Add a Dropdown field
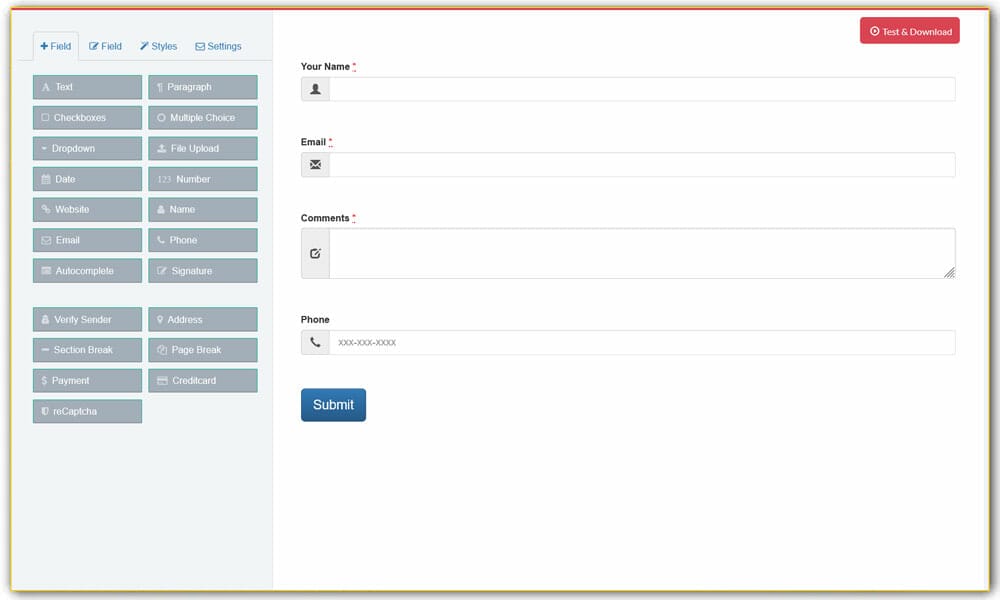The height and width of the screenshot is (600, 1000). pyautogui.click(x=87, y=149)
